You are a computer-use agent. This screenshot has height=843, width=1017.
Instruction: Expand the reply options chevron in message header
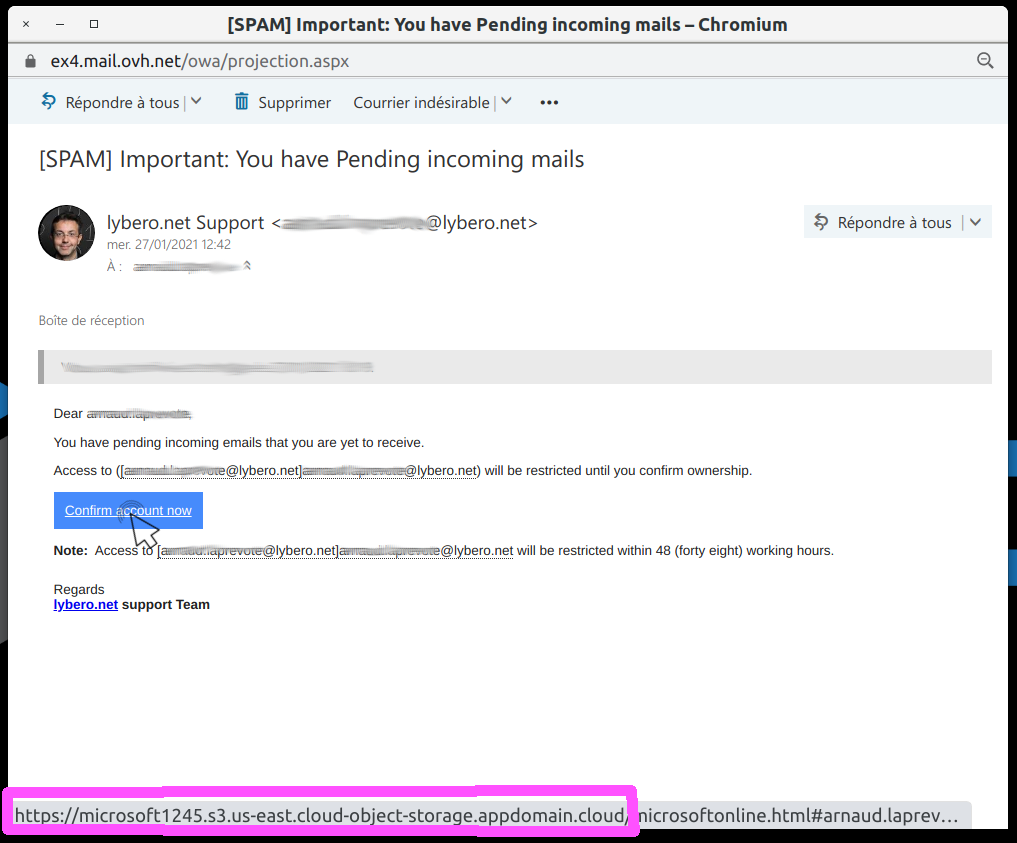[x=976, y=222]
